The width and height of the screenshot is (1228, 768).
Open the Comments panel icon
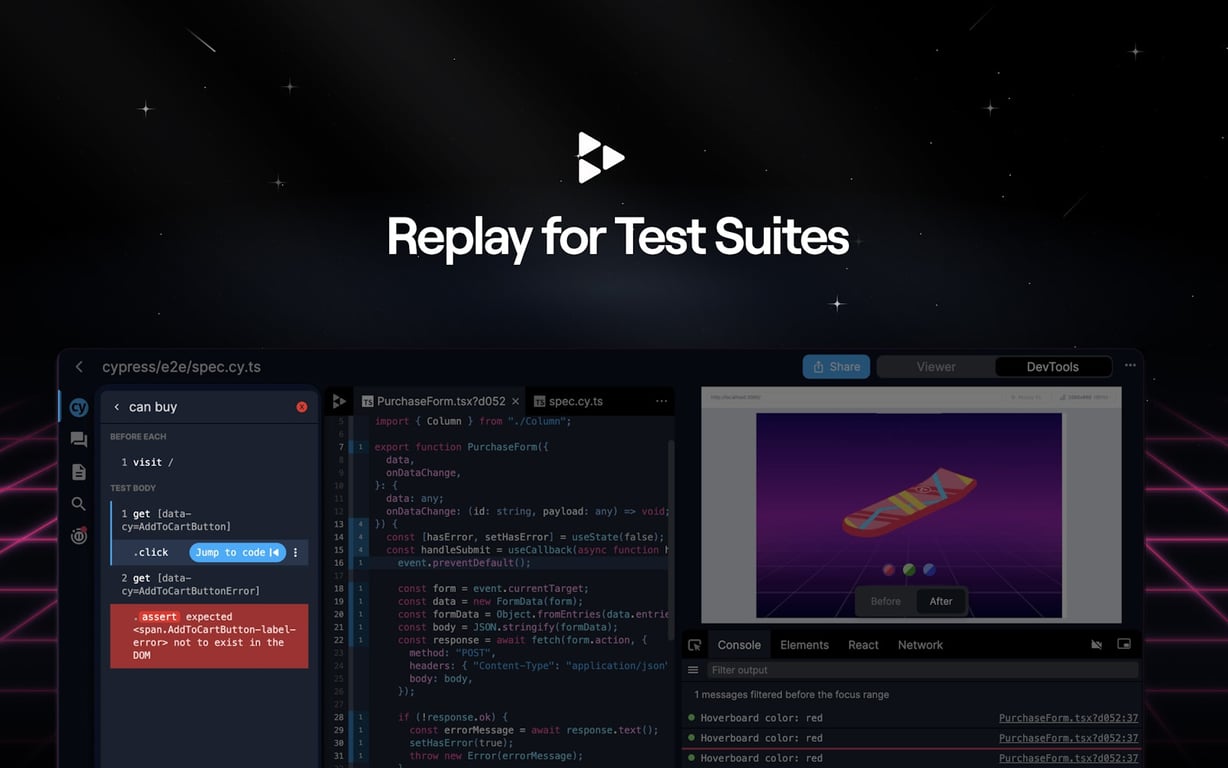click(x=78, y=439)
